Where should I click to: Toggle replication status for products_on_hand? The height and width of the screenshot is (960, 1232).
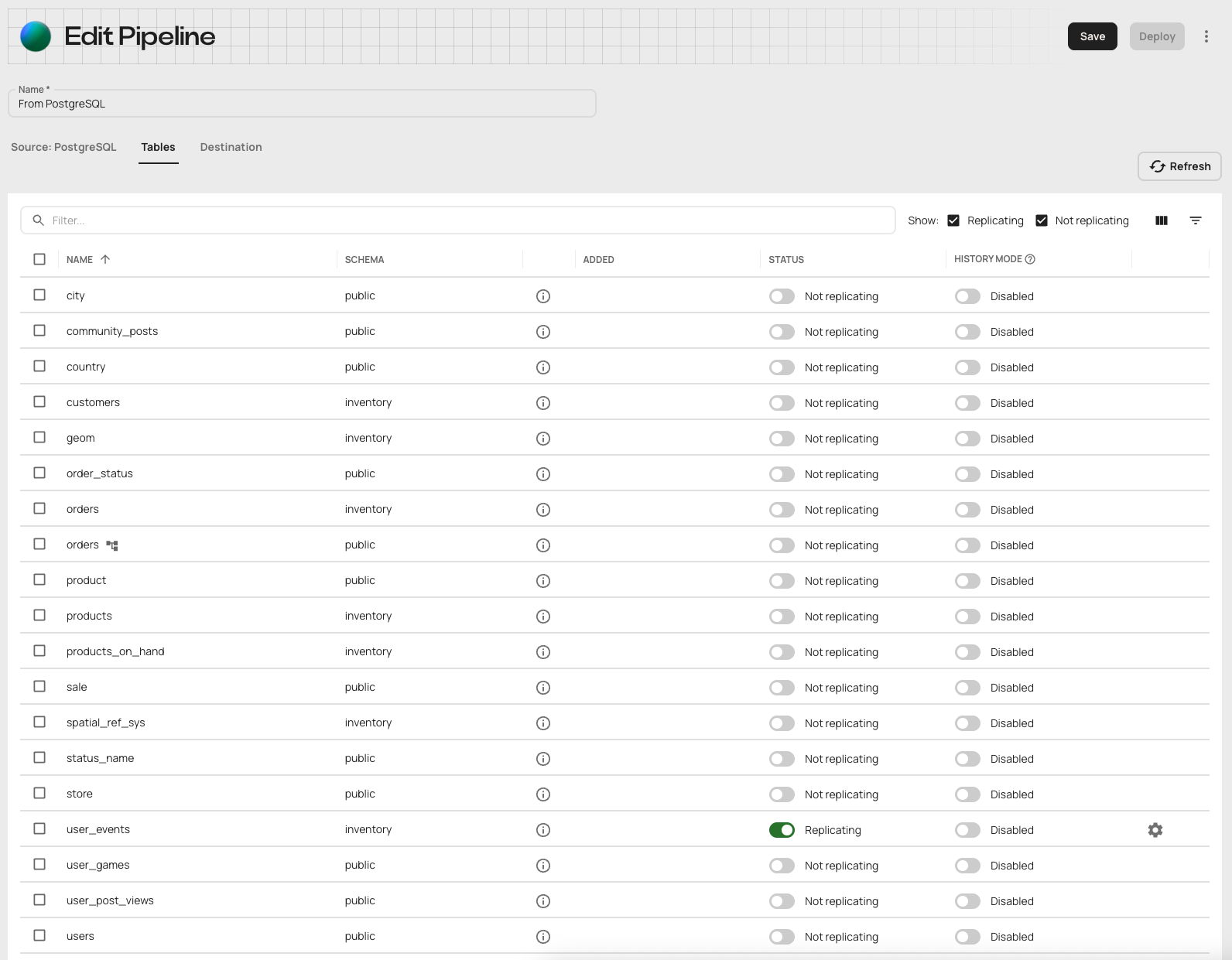(x=782, y=652)
